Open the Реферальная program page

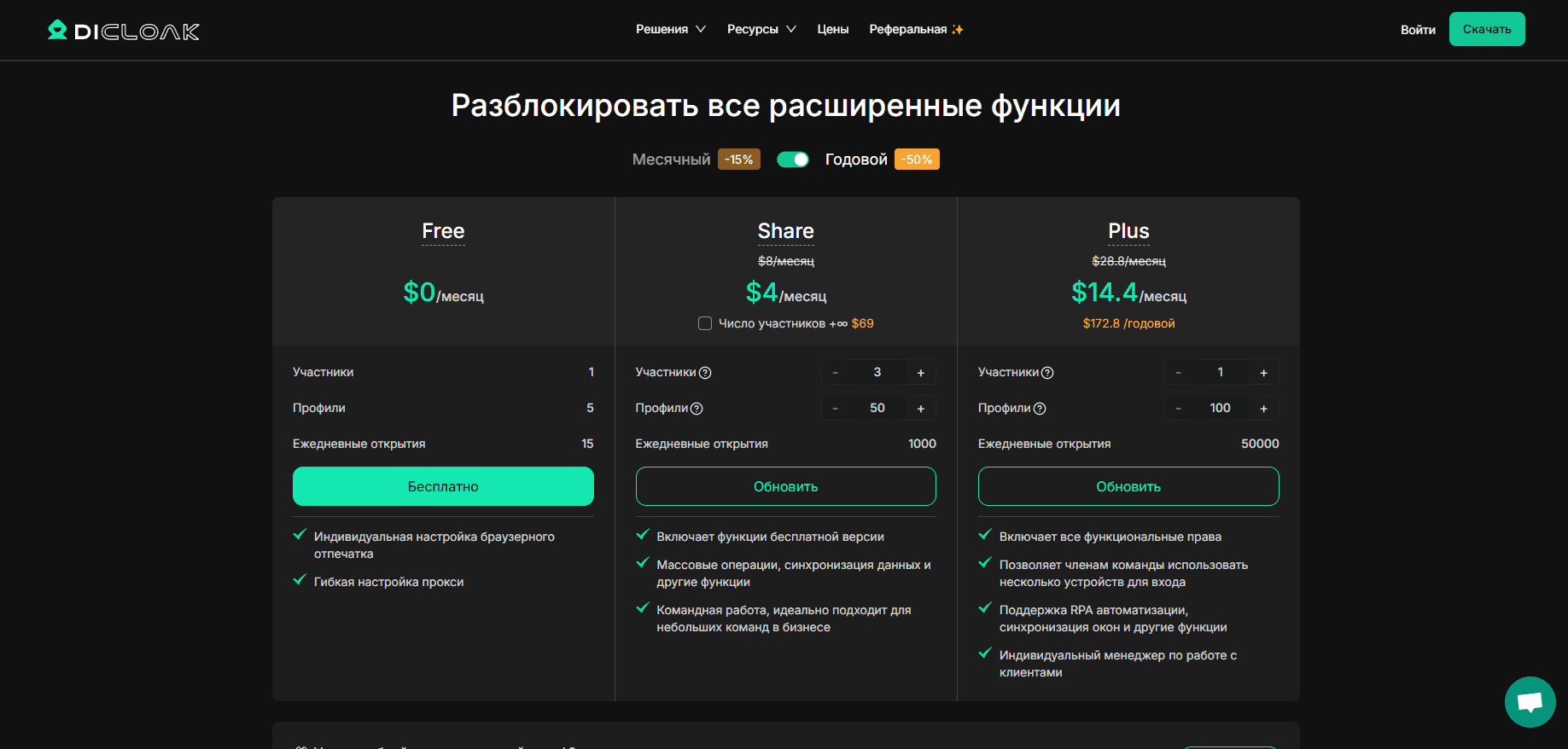pyautogui.click(x=916, y=29)
